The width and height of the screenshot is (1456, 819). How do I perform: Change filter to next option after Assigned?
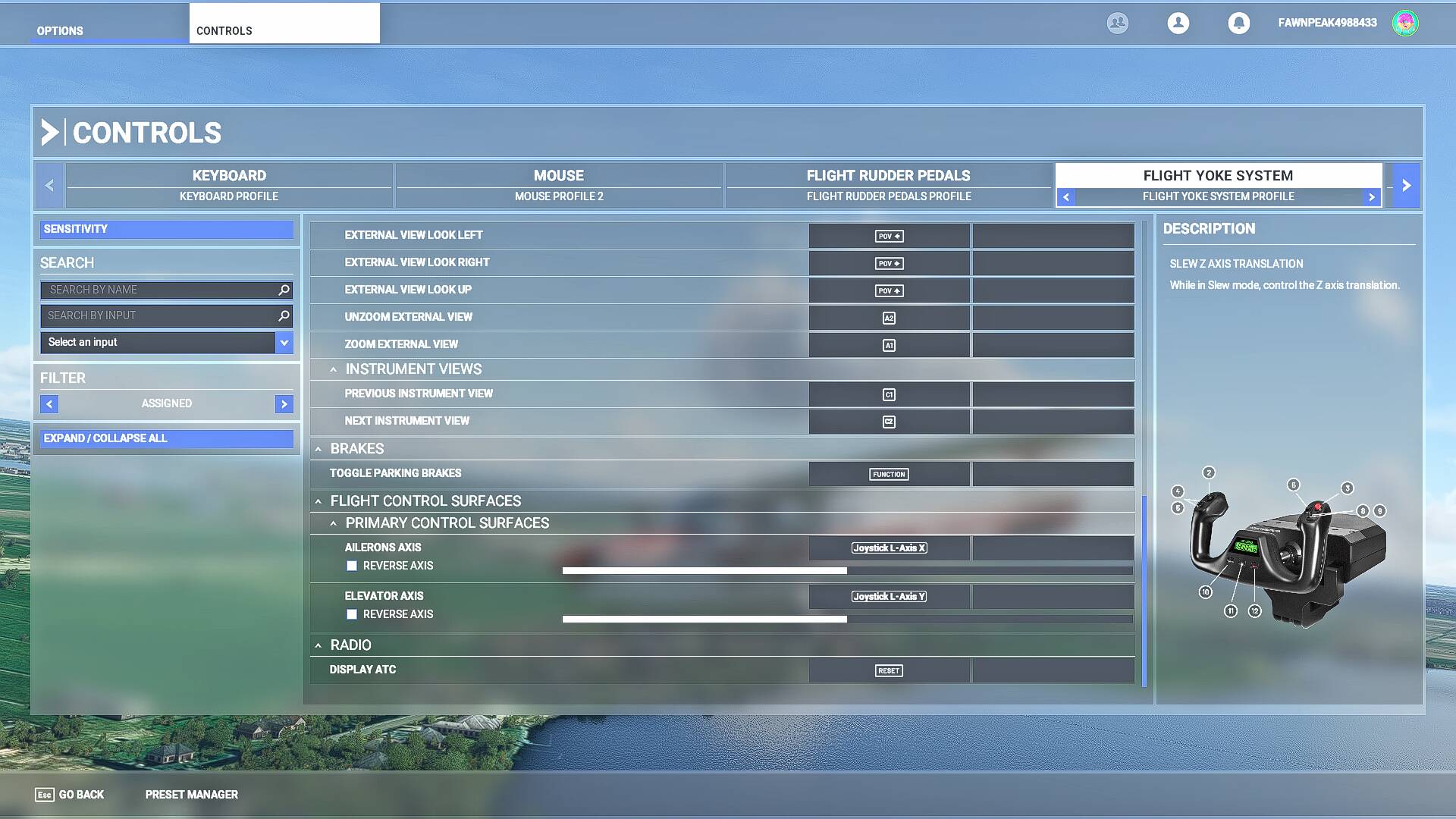(x=284, y=404)
